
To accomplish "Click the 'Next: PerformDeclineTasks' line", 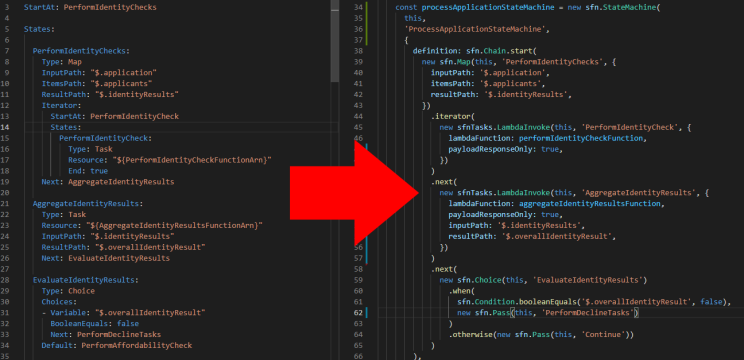I will 105,335.
